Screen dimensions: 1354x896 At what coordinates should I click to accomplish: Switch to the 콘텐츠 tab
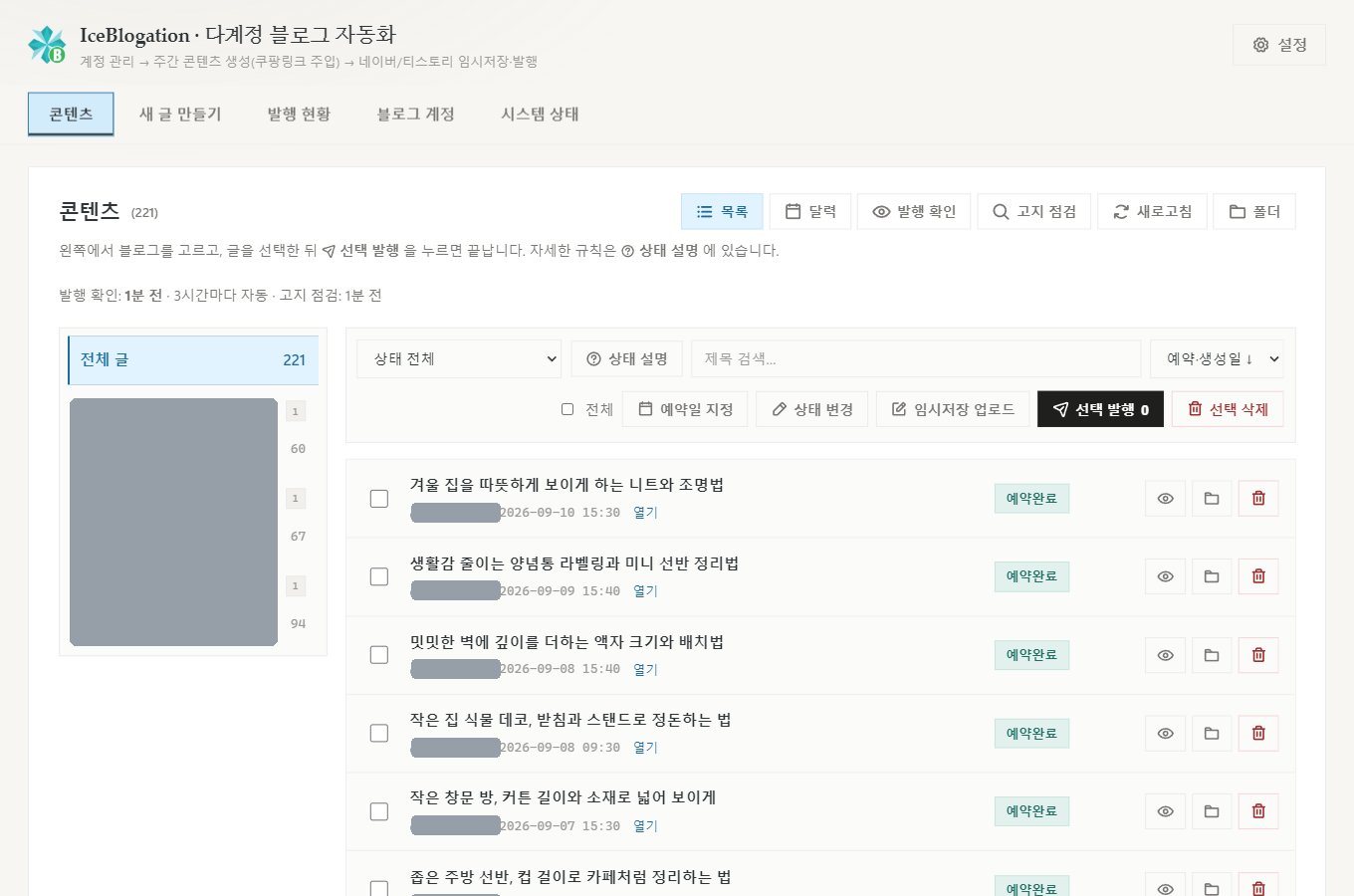pos(71,113)
